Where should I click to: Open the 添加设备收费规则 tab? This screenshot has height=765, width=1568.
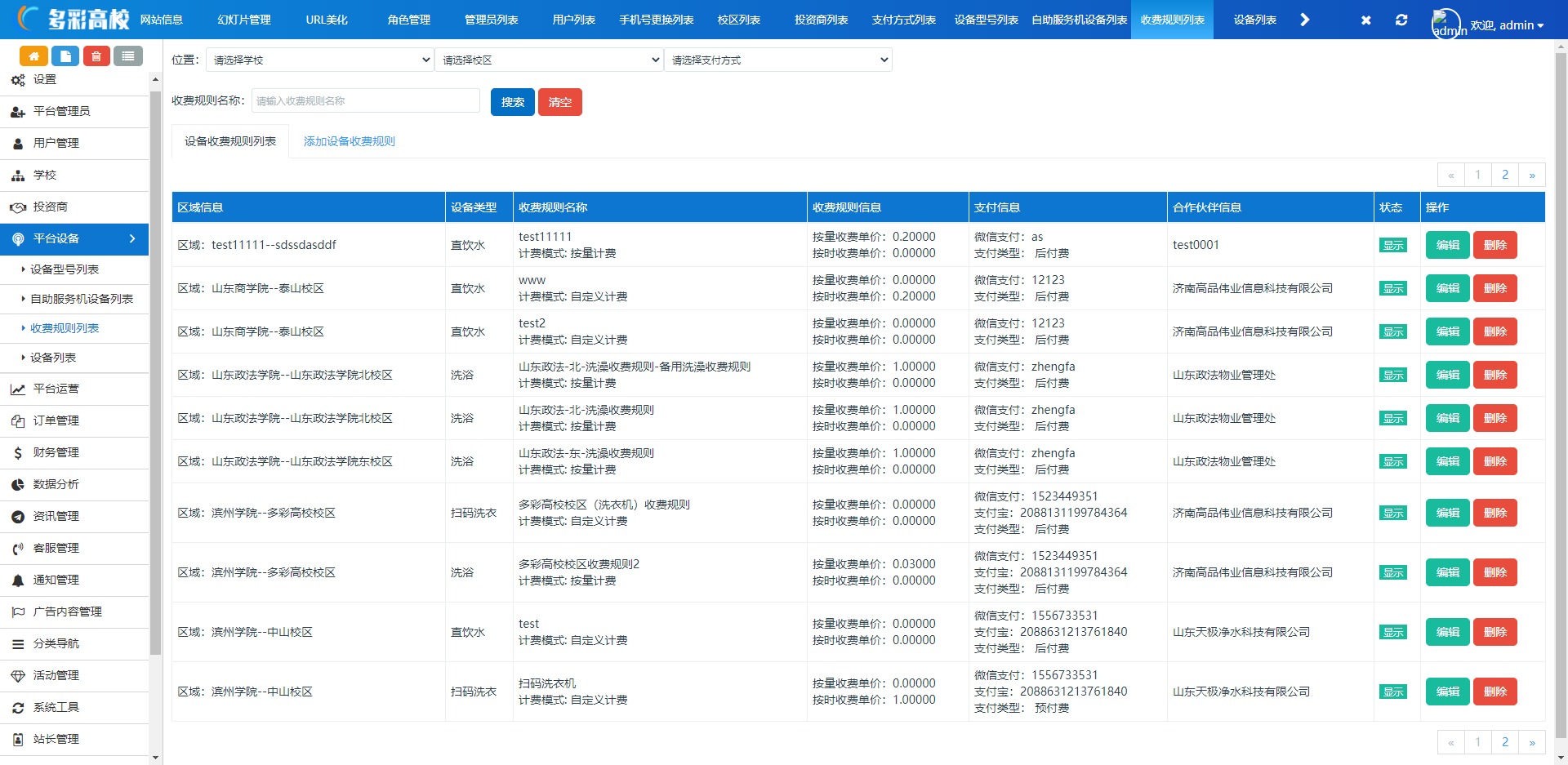[350, 141]
